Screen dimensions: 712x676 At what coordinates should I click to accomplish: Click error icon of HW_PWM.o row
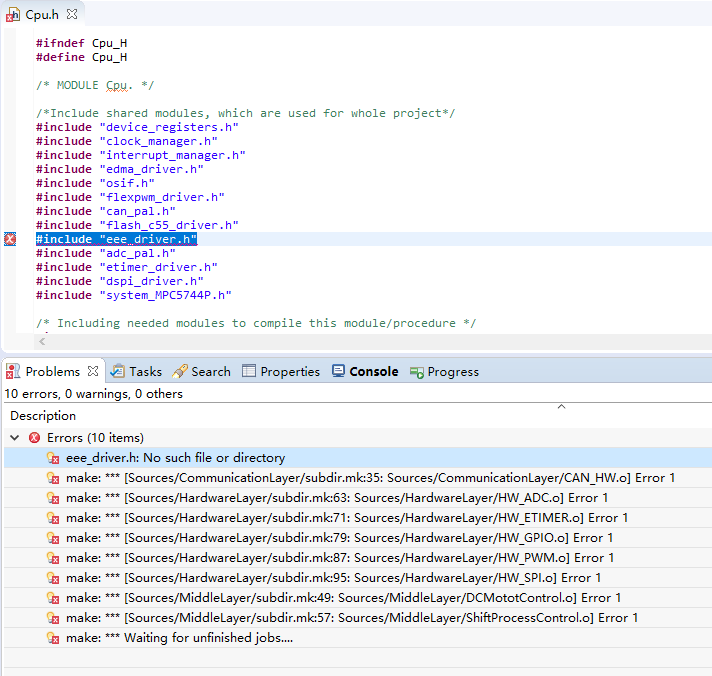click(x=53, y=558)
